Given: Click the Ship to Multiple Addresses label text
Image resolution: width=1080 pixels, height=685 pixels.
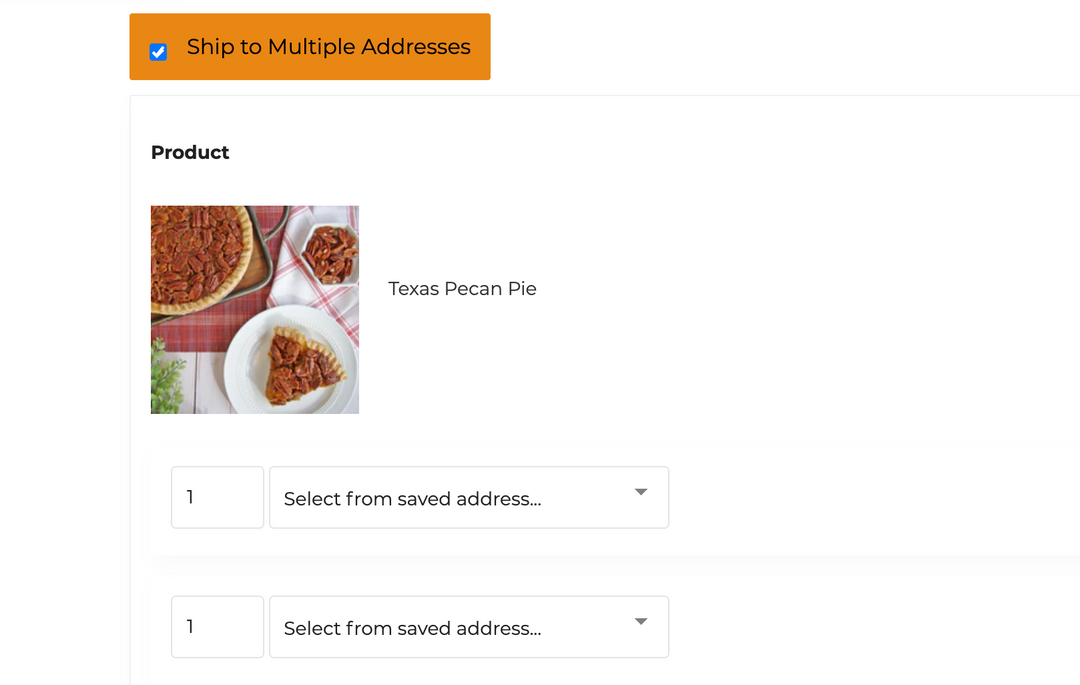Looking at the screenshot, I should point(328,47).
